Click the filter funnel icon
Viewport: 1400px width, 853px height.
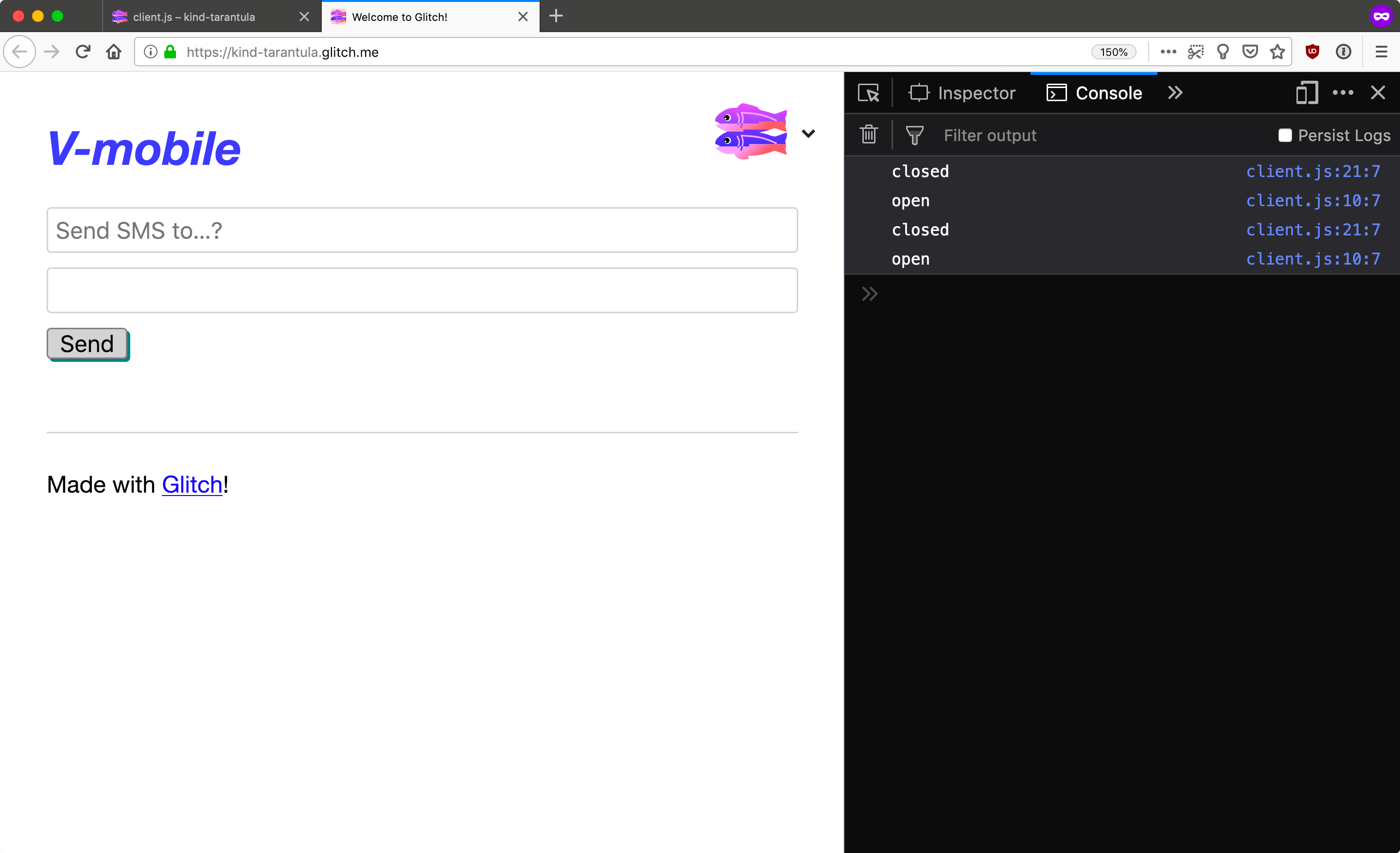click(x=914, y=135)
